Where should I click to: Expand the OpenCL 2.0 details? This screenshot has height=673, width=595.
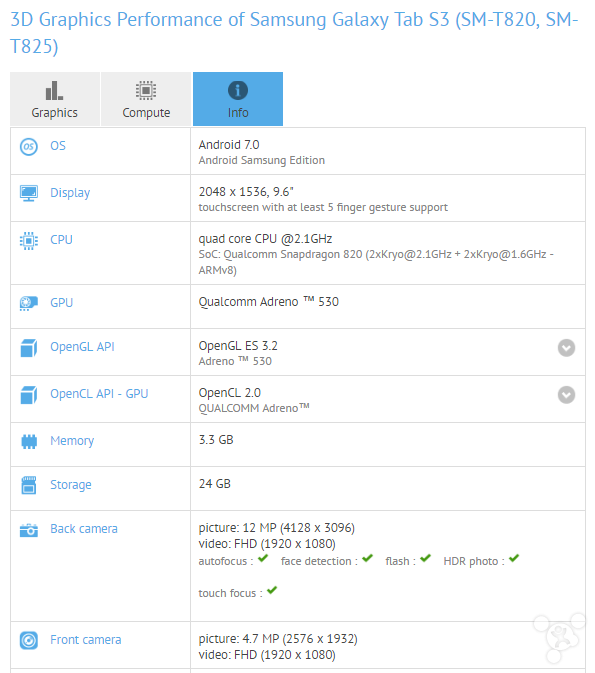[x=566, y=395]
